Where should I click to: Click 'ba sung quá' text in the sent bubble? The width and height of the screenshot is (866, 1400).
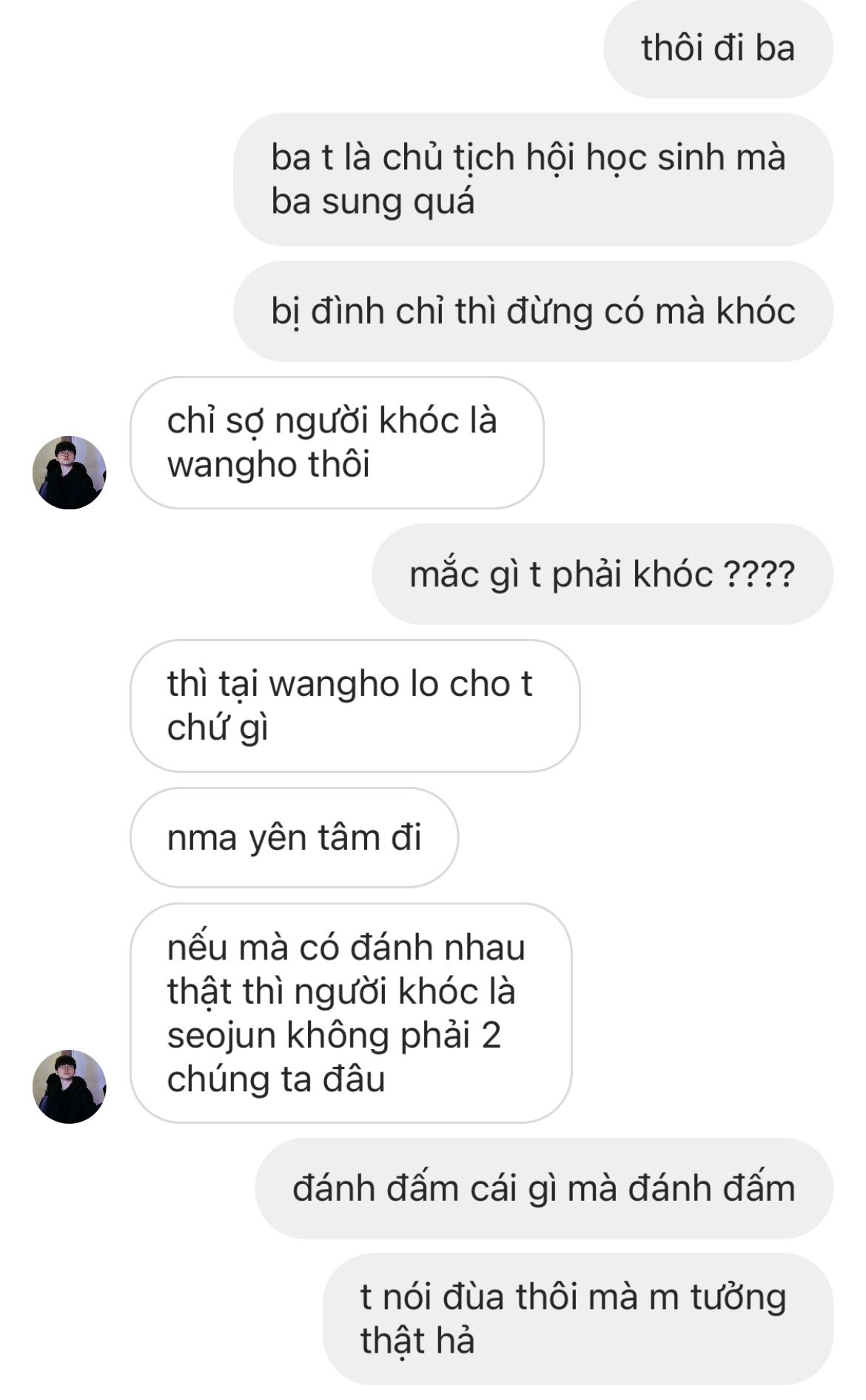[372, 201]
